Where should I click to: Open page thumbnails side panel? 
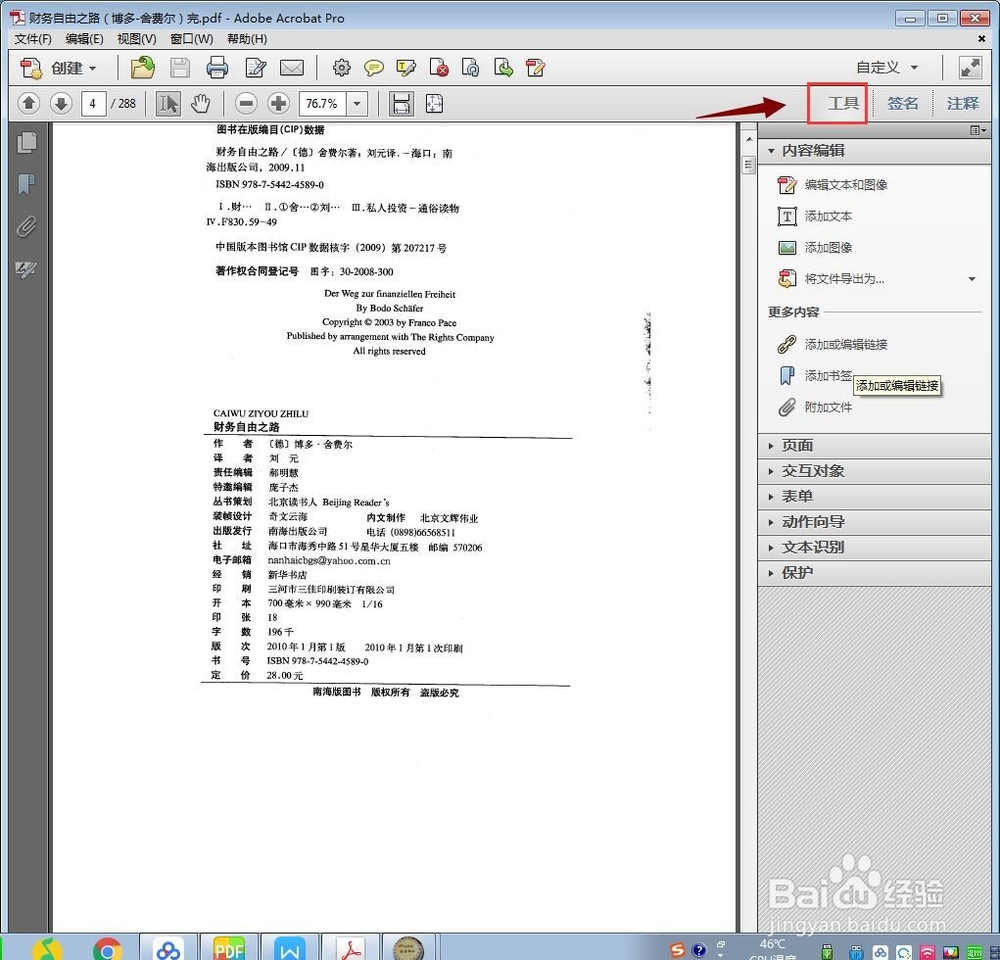point(27,142)
